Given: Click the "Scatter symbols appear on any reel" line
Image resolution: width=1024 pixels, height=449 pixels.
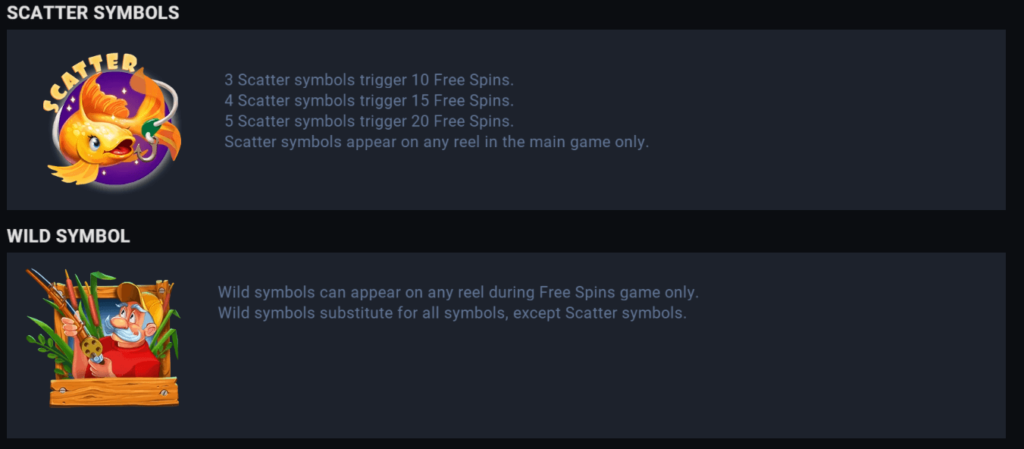Looking at the screenshot, I should coord(437,142).
